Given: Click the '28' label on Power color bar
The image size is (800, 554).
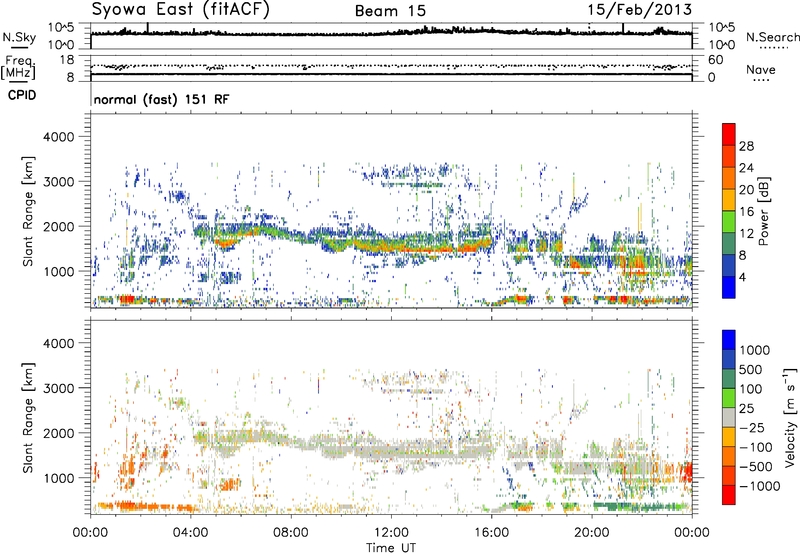Looking at the screenshot, I should (x=746, y=146).
